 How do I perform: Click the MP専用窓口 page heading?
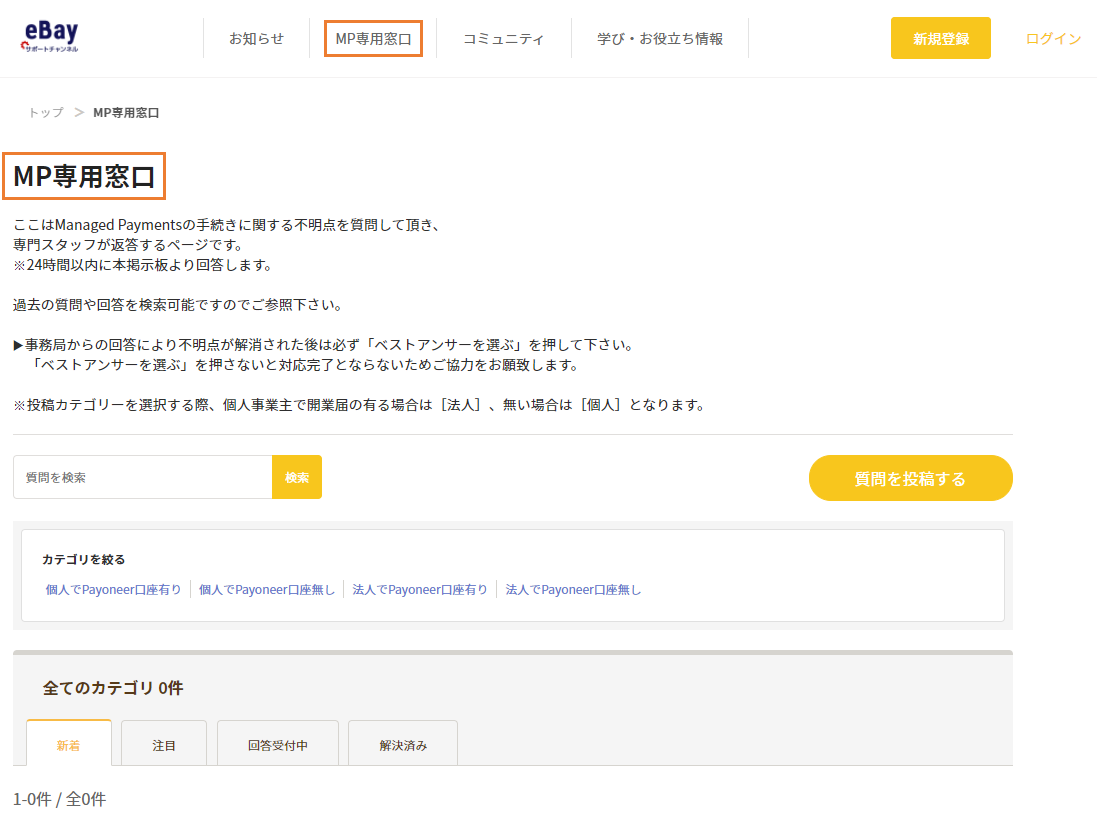pyautogui.click(x=84, y=176)
